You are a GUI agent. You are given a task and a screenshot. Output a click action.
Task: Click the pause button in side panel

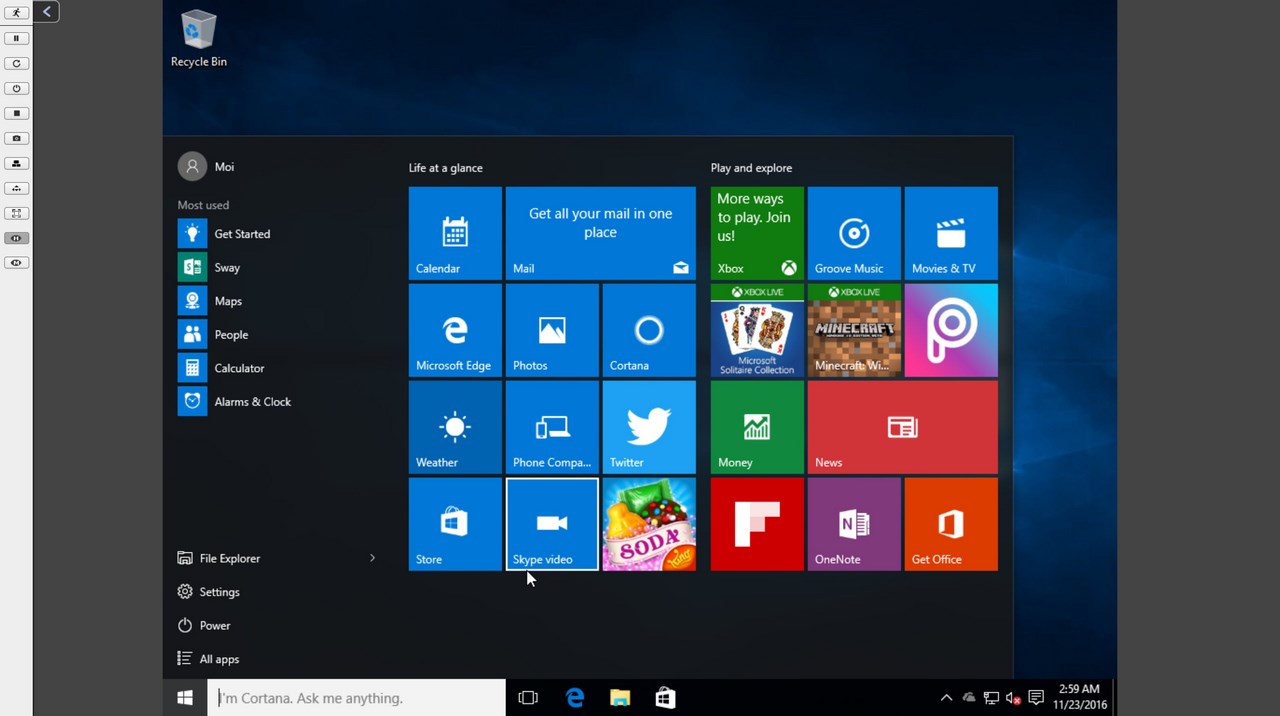(16, 38)
